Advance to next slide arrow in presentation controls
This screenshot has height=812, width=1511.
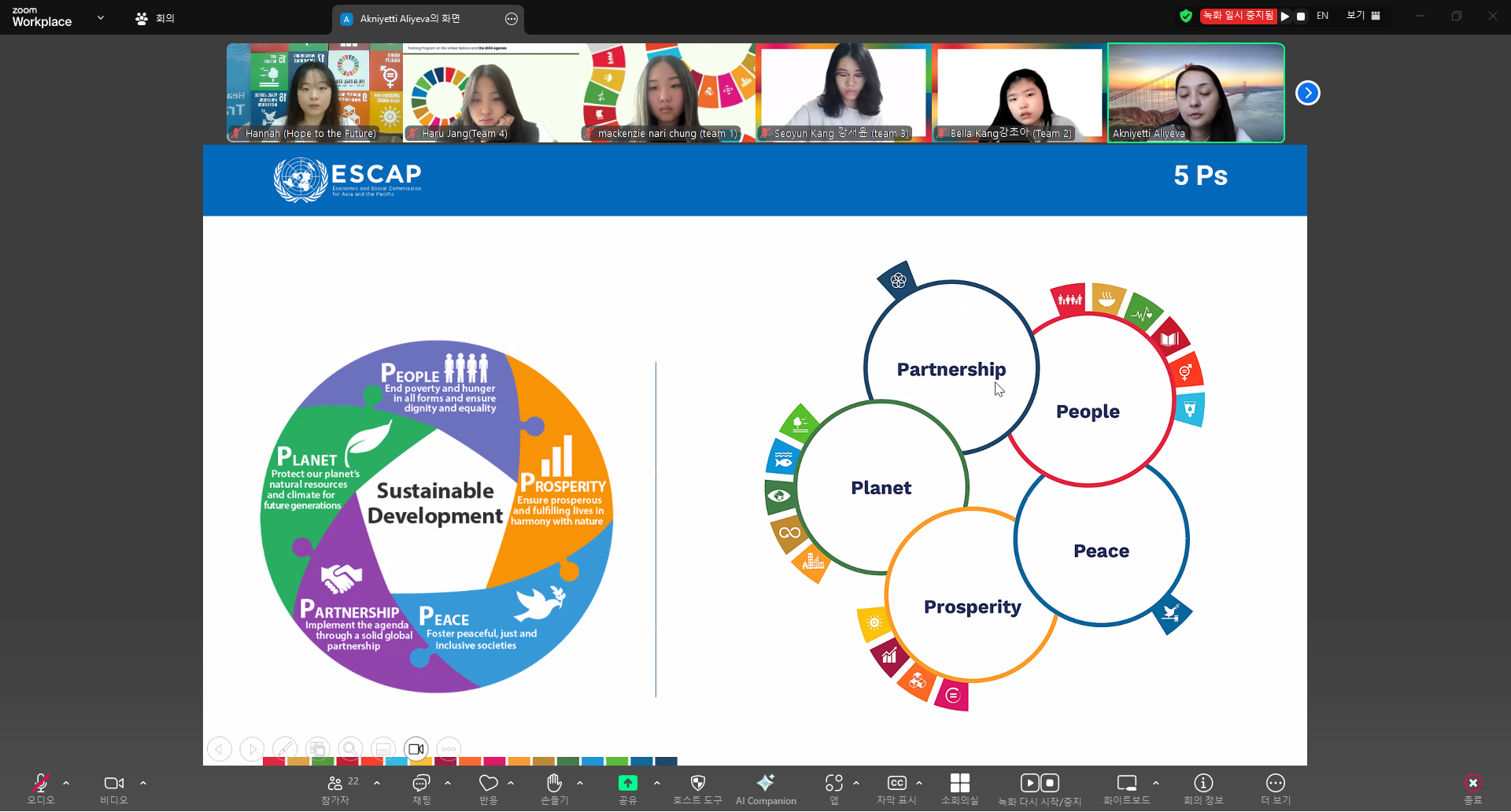[x=252, y=749]
